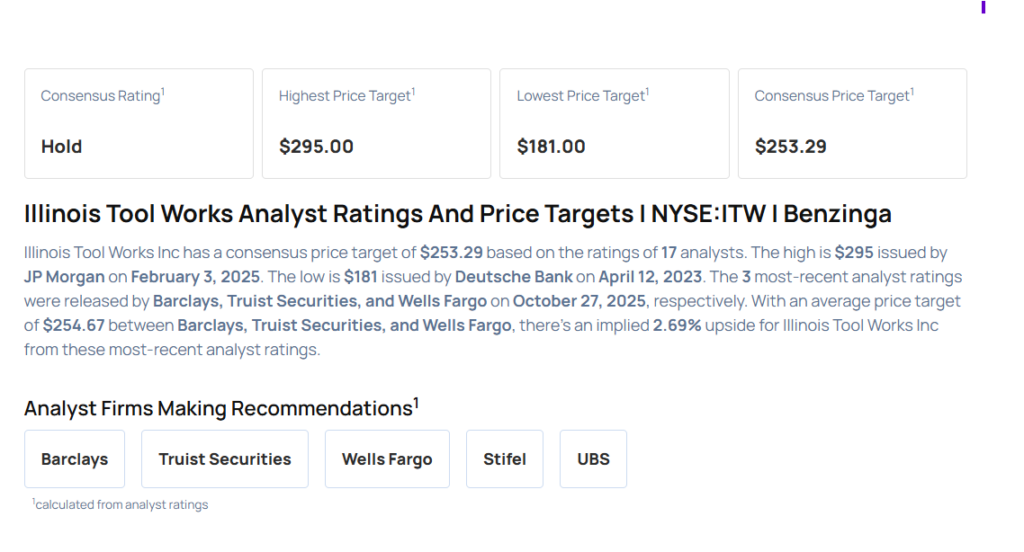Click the calculated from analyst ratings footnote

[120, 505]
